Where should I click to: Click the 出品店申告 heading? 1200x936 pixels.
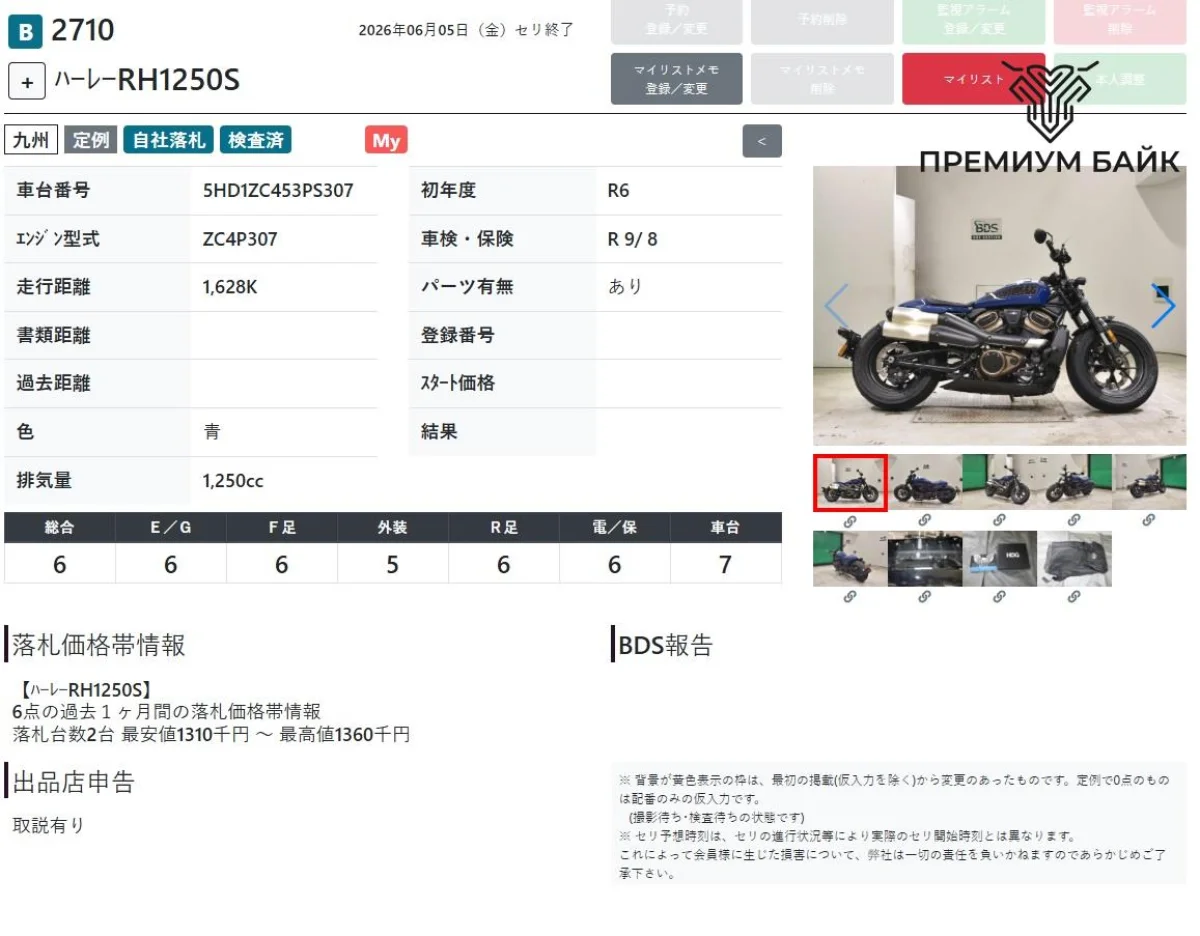coord(73,781)
